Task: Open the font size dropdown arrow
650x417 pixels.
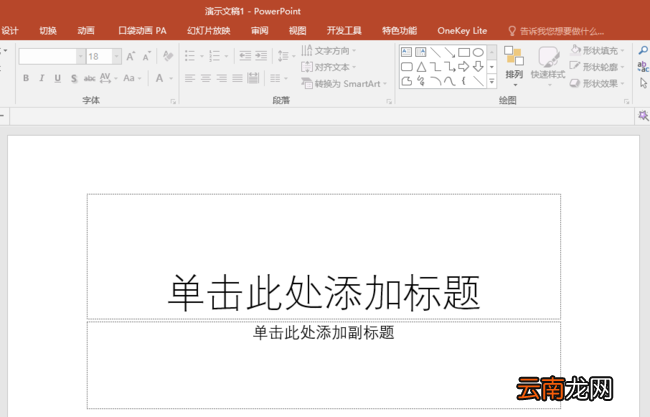Action: click(x=116, y=56)
